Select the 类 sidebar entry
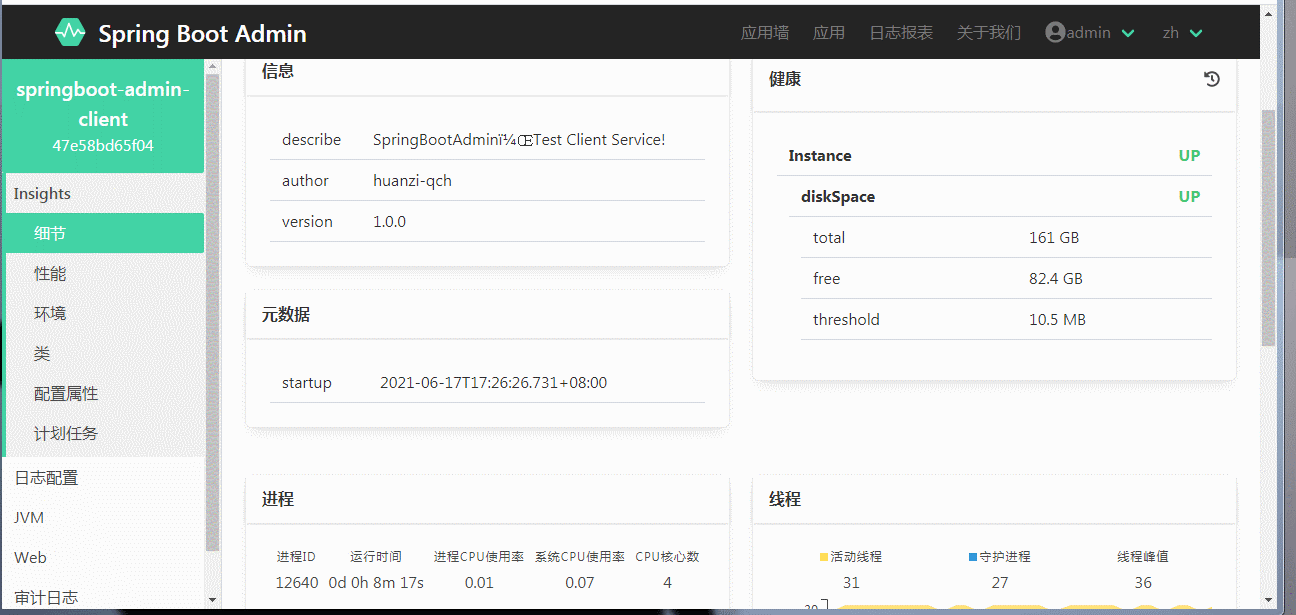The width and height of the screenshot is (1296, 615). [102, 354]
